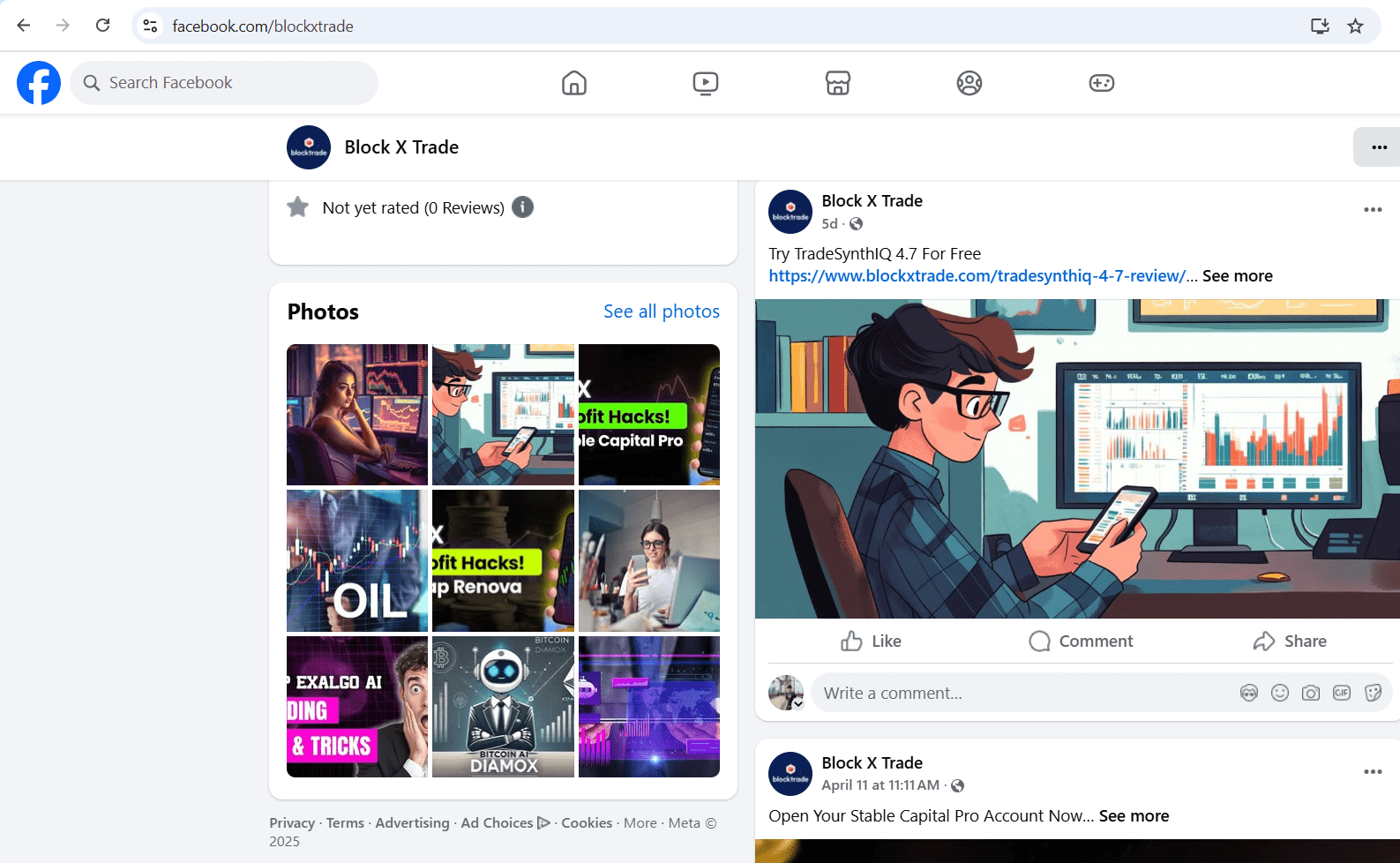The width and height of the screenshot is (1400, 863).
Task: Insert an emoji in comment
Action: coord(1280,693)
